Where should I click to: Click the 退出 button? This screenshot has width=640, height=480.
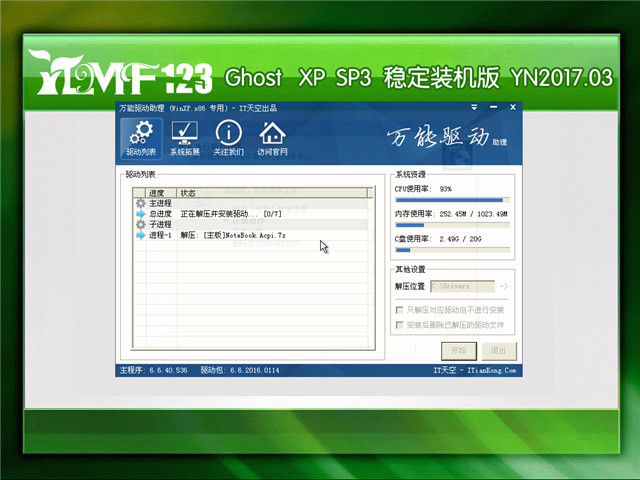tap(498, 351)
